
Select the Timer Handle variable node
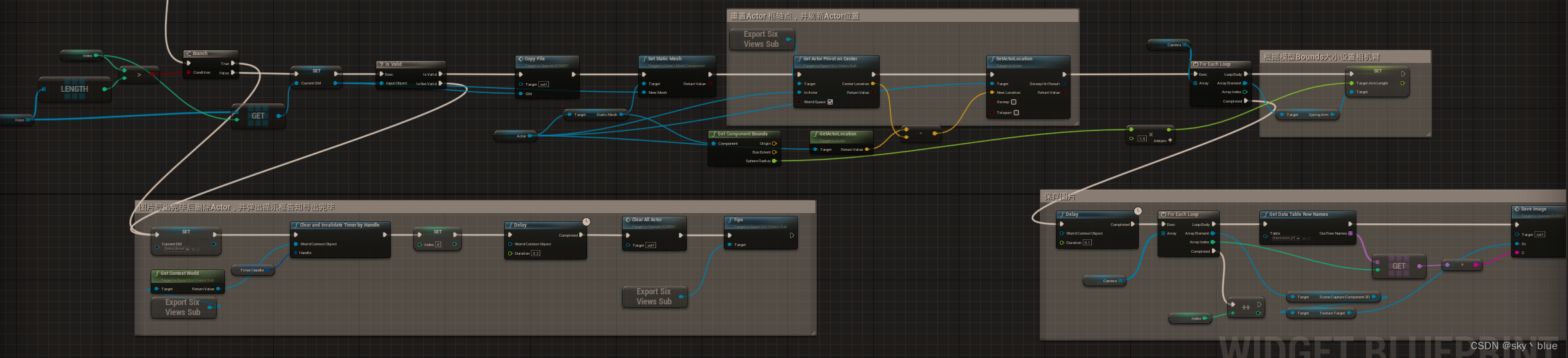coord(253,270)
